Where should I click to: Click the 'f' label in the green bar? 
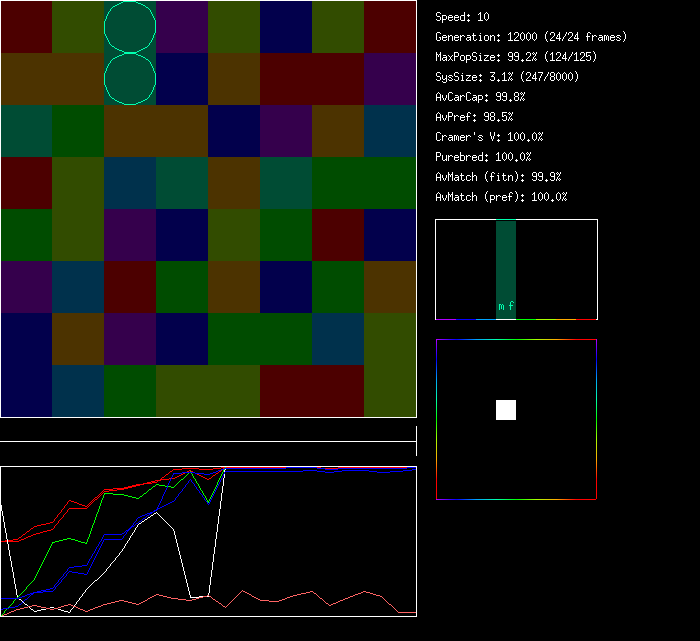coord(511,307)
